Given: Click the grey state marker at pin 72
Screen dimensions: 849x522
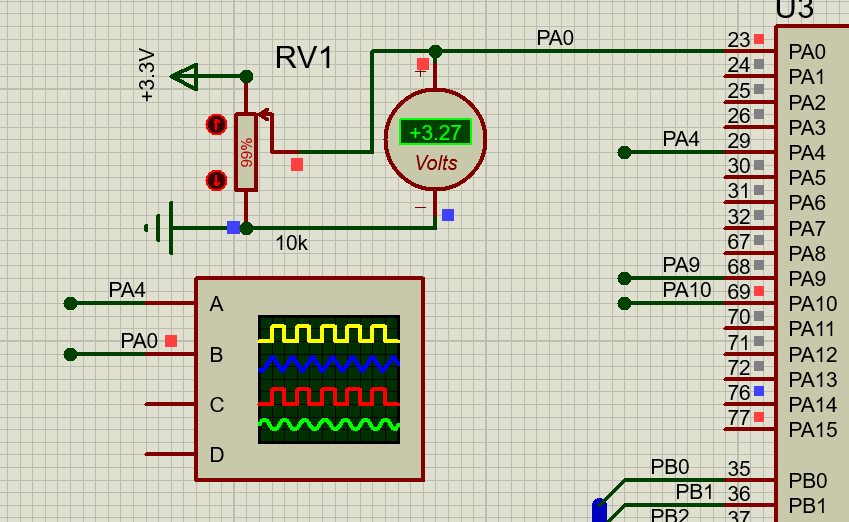Looking at the screenshot, I should (x=759, y=366).
